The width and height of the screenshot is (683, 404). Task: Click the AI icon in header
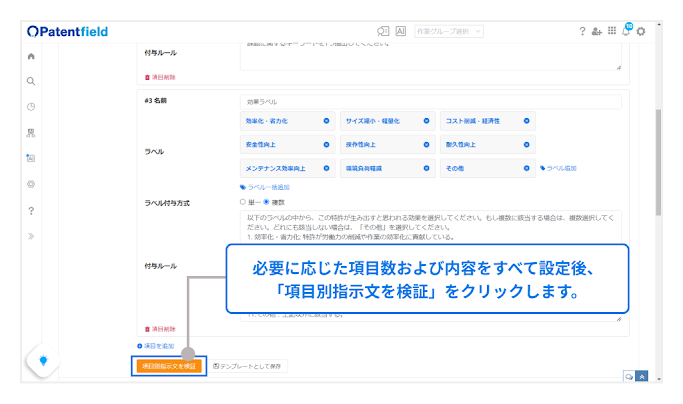coord(401,32)
